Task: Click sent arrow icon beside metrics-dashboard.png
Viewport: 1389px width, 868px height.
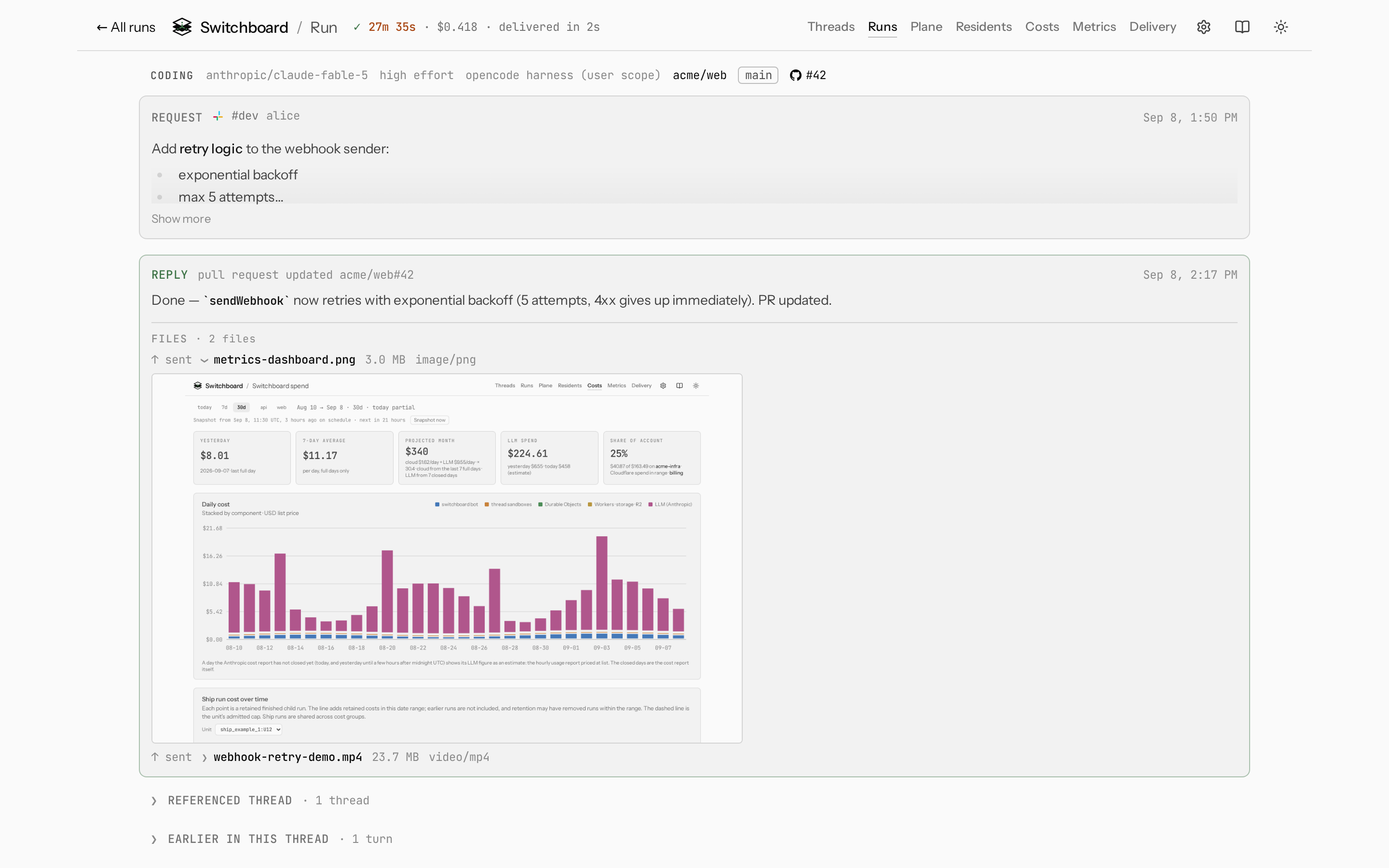Action: click(x=155, y=359)
